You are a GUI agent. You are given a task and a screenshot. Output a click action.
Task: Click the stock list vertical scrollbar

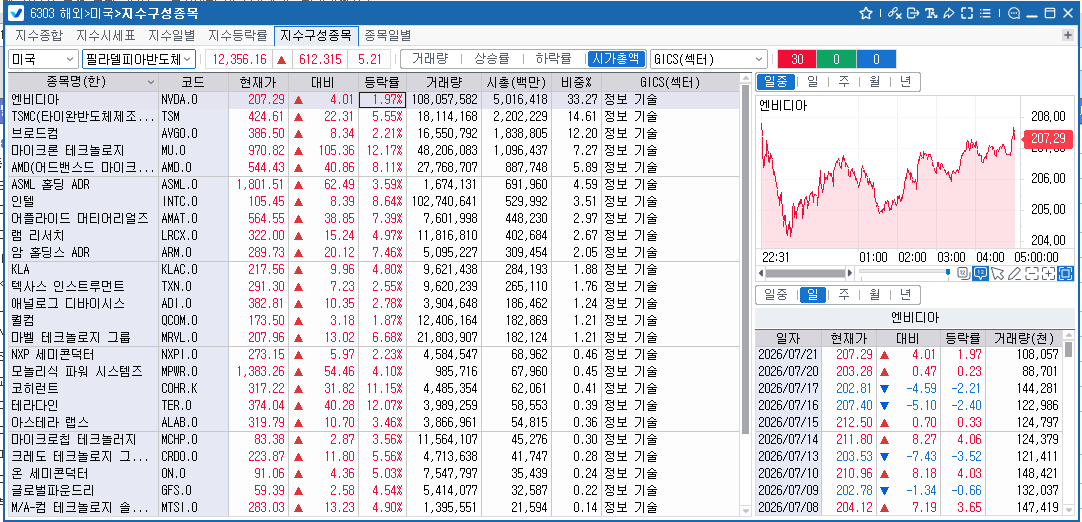(745, 260)
